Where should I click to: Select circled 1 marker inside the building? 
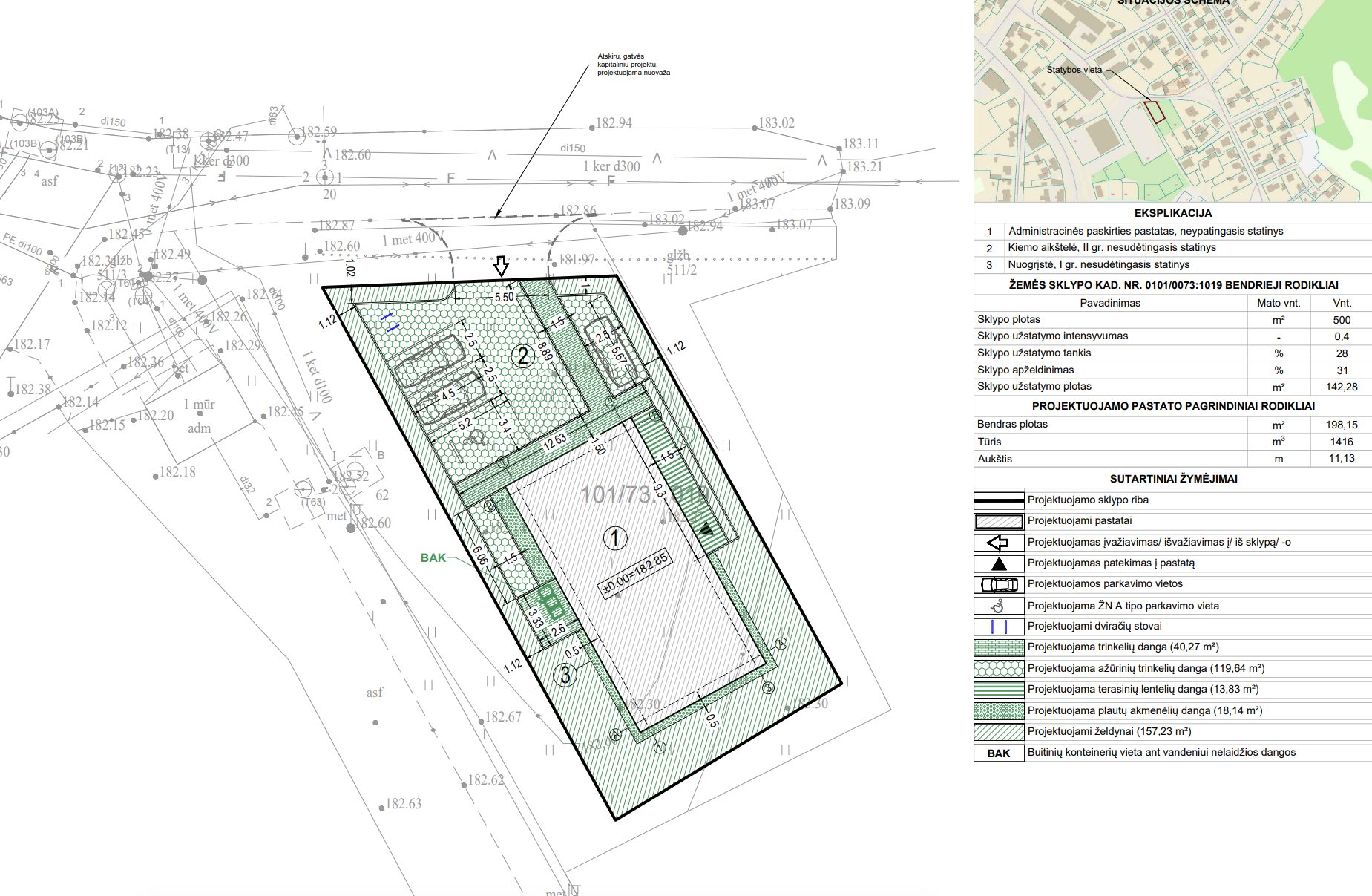click(614, 537)
